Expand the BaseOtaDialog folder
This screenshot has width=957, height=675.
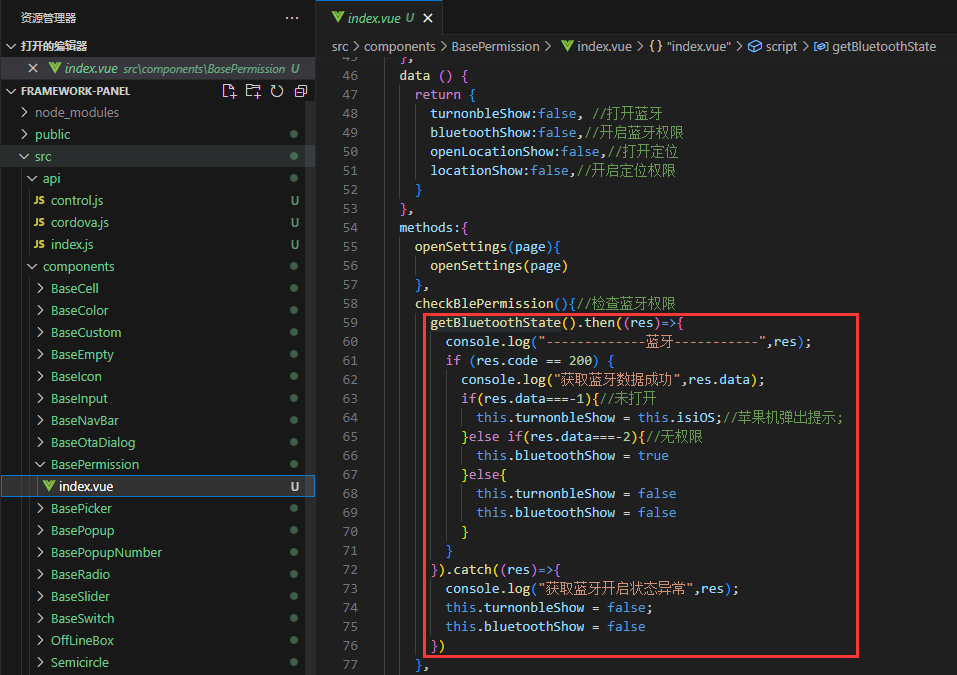click(40, 442)
